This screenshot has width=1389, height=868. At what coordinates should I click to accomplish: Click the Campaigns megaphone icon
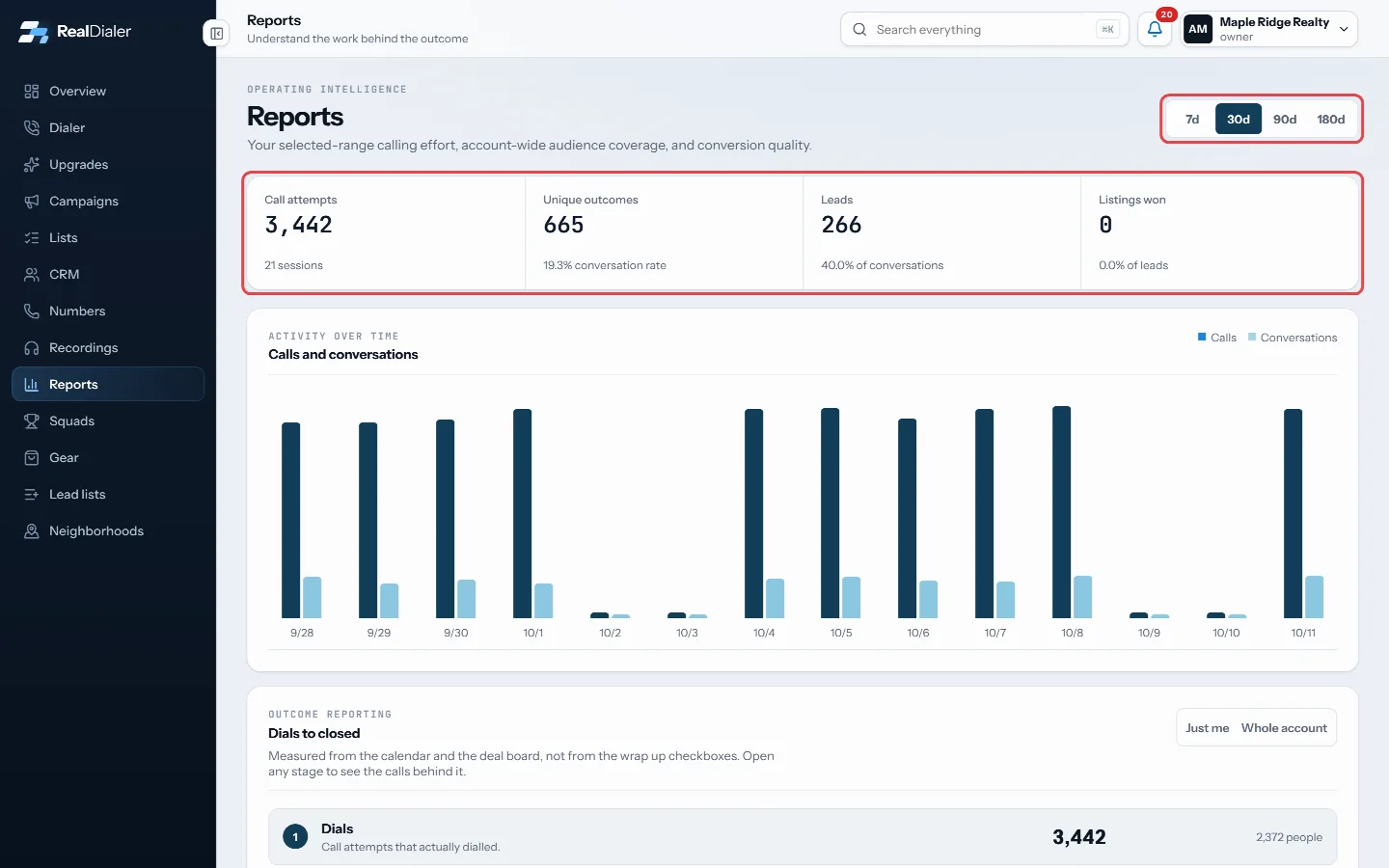[x=32, y=202]
